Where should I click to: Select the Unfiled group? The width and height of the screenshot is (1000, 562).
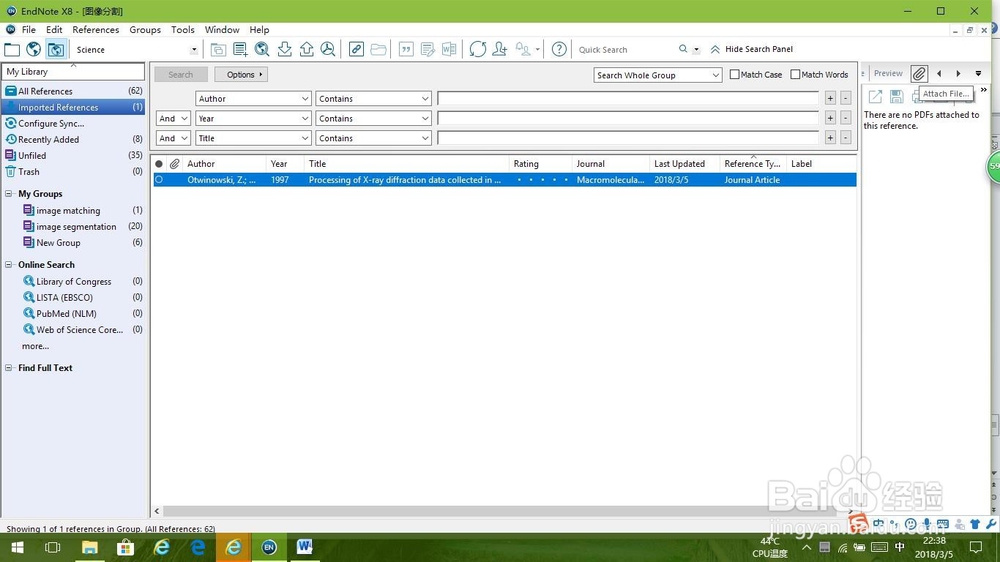(73, 156)
